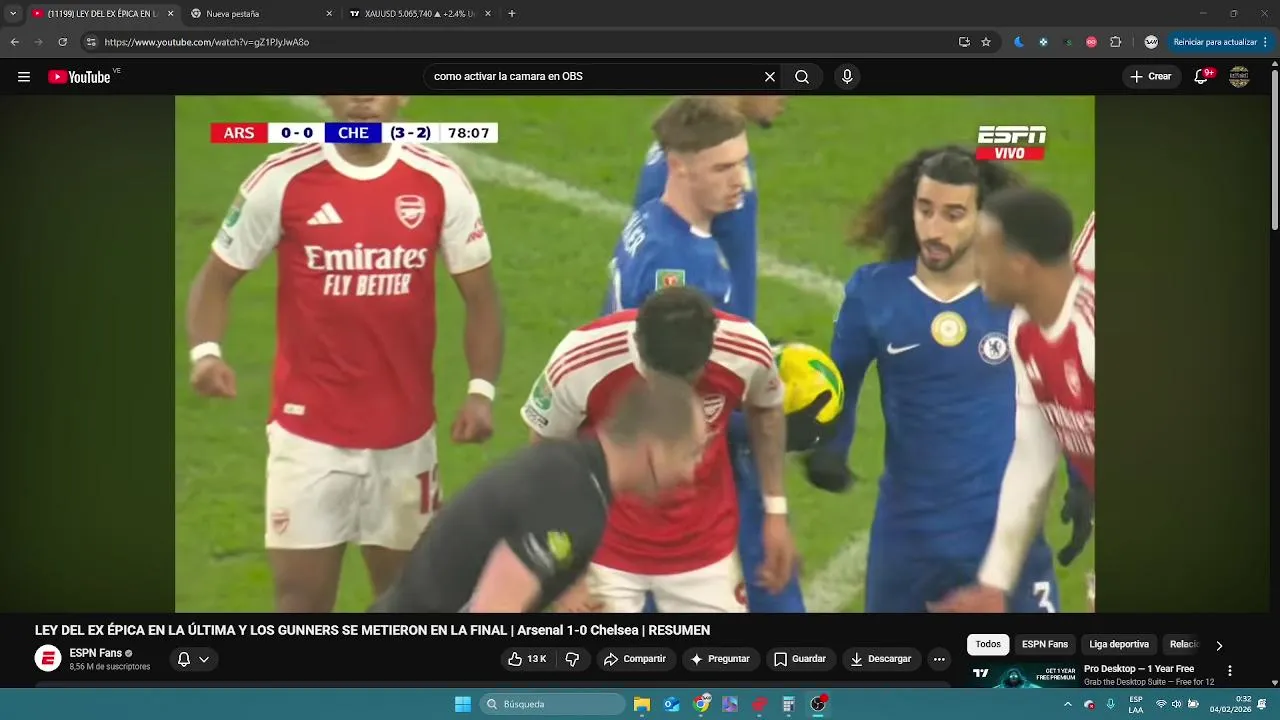
Task: Open the ESPN Fans channel name link
Action: pos(96,653)
